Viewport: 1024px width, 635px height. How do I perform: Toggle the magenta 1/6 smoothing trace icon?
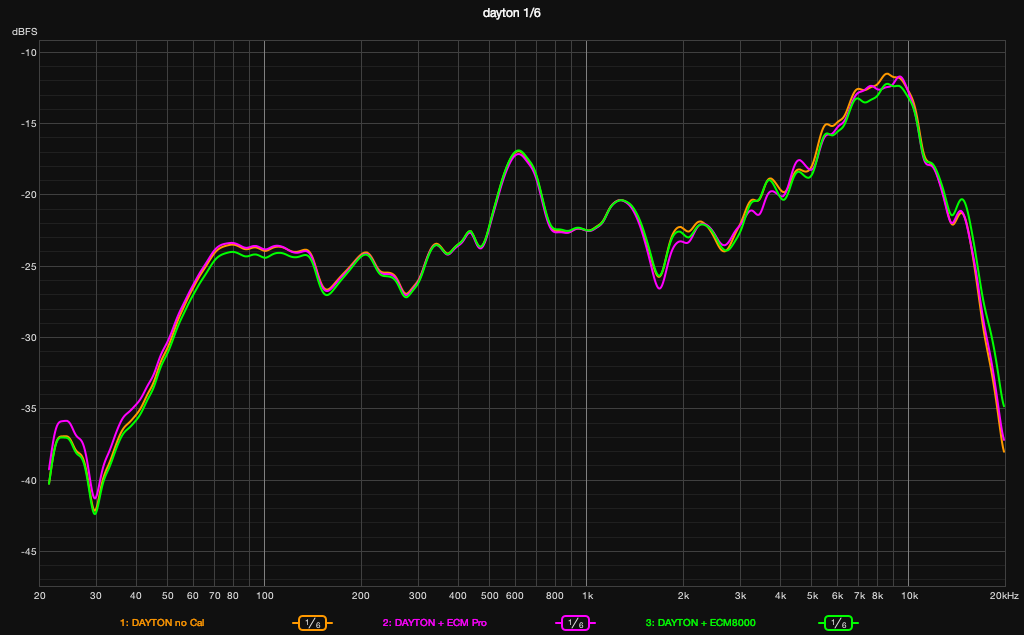click(x=575, y=623)
